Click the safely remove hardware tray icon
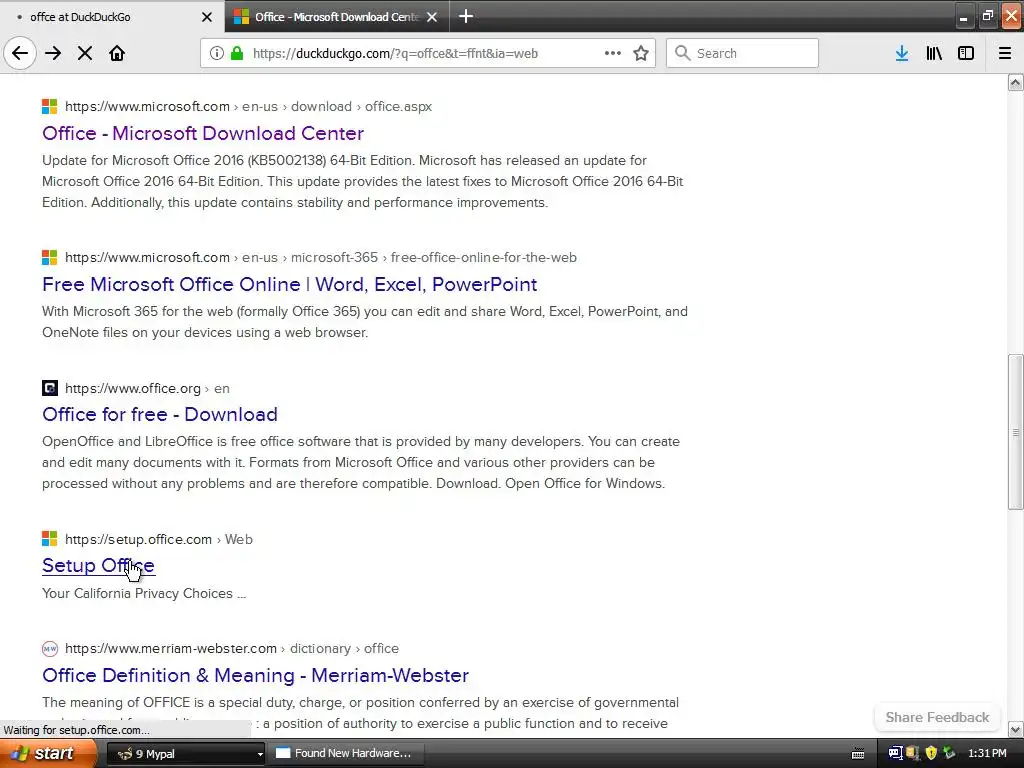This screenshot has height=768, width=1024. coord(949,754)
